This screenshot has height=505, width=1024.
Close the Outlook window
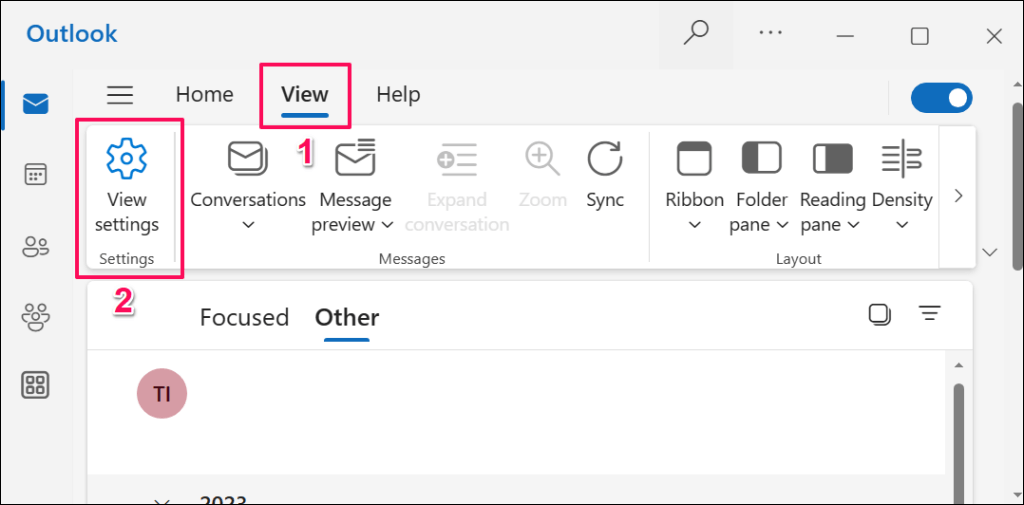click(994, 36)
